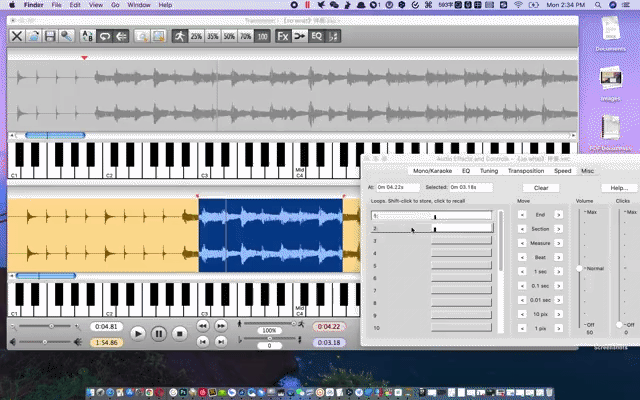
Task: Click the open file toolbar icon
Action: coord(33,36)
